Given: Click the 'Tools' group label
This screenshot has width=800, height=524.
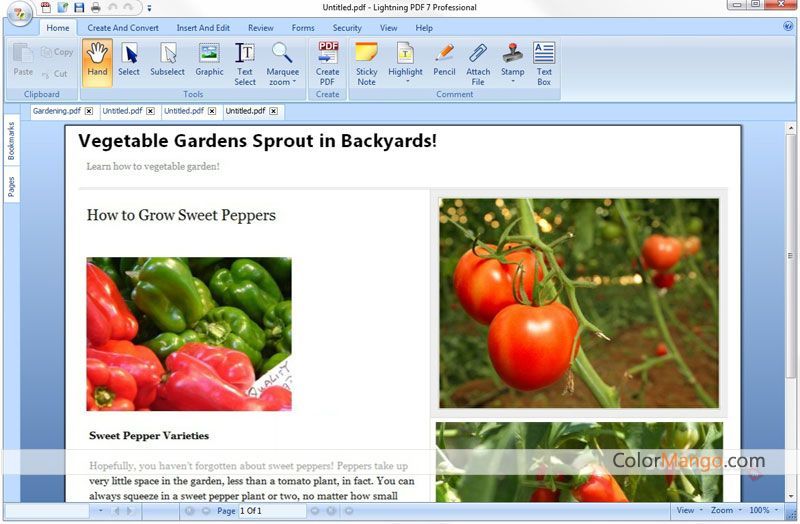Looking at the screenshot, I should coord(193,94).
